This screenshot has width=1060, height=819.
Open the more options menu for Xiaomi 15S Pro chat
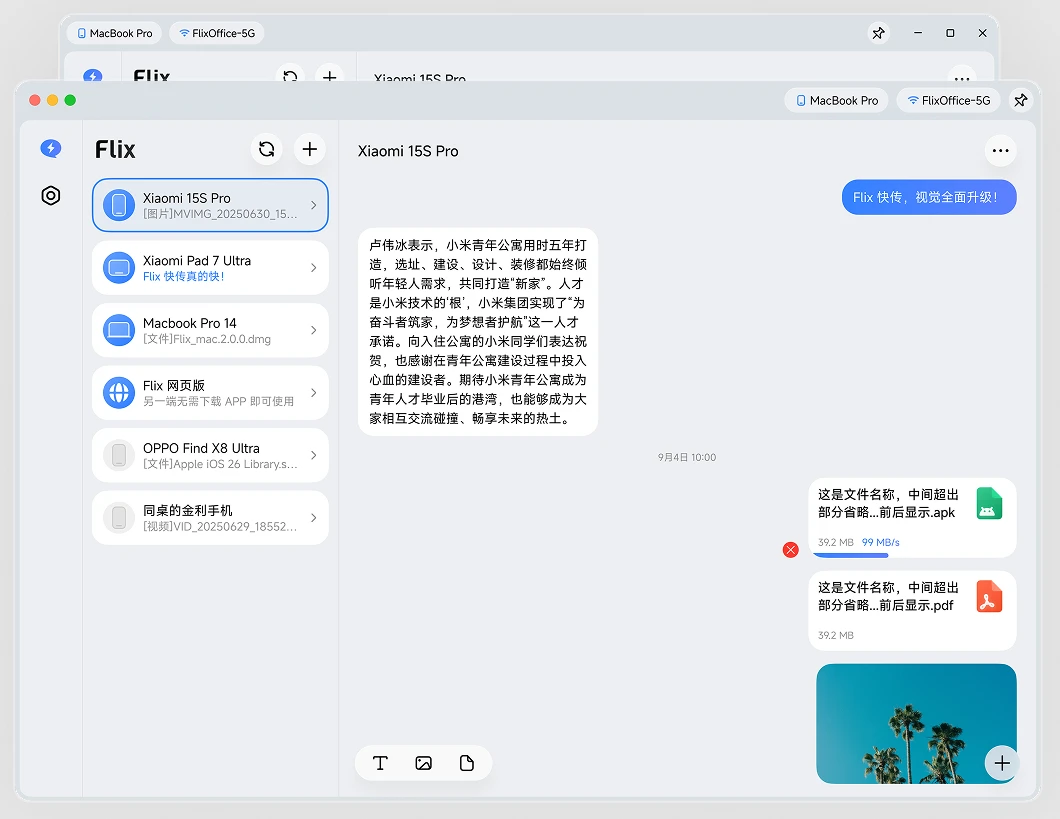(1001, 151)
